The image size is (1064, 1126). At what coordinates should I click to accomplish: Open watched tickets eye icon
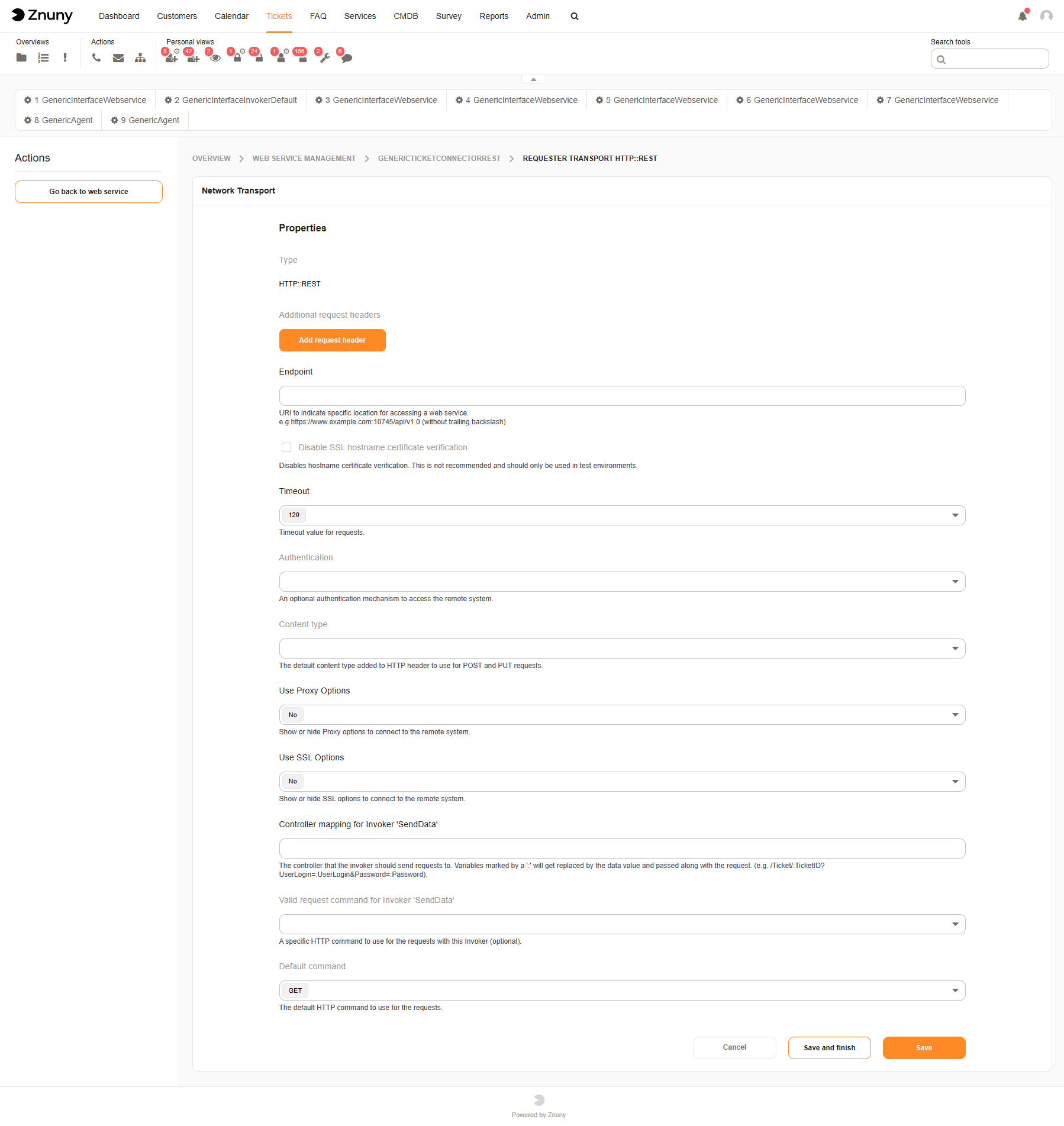tap(215, 58)
